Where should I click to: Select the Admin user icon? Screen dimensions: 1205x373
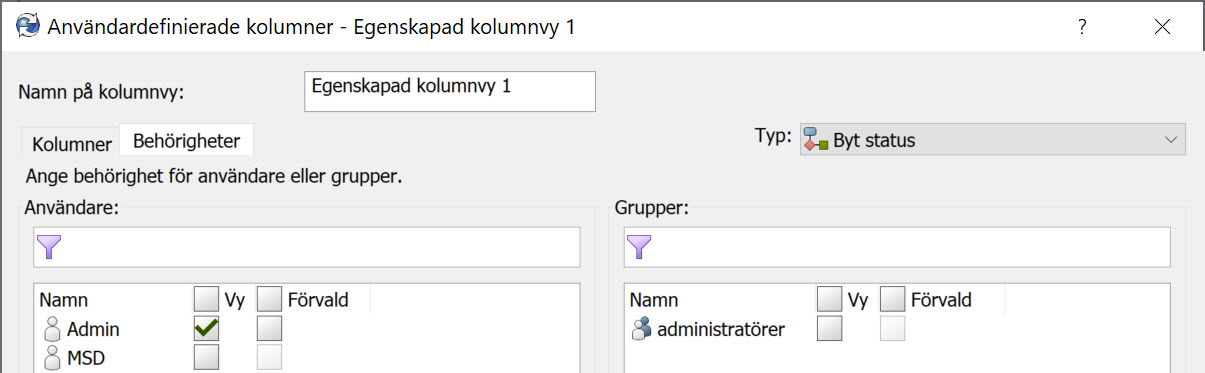point(53,328)
